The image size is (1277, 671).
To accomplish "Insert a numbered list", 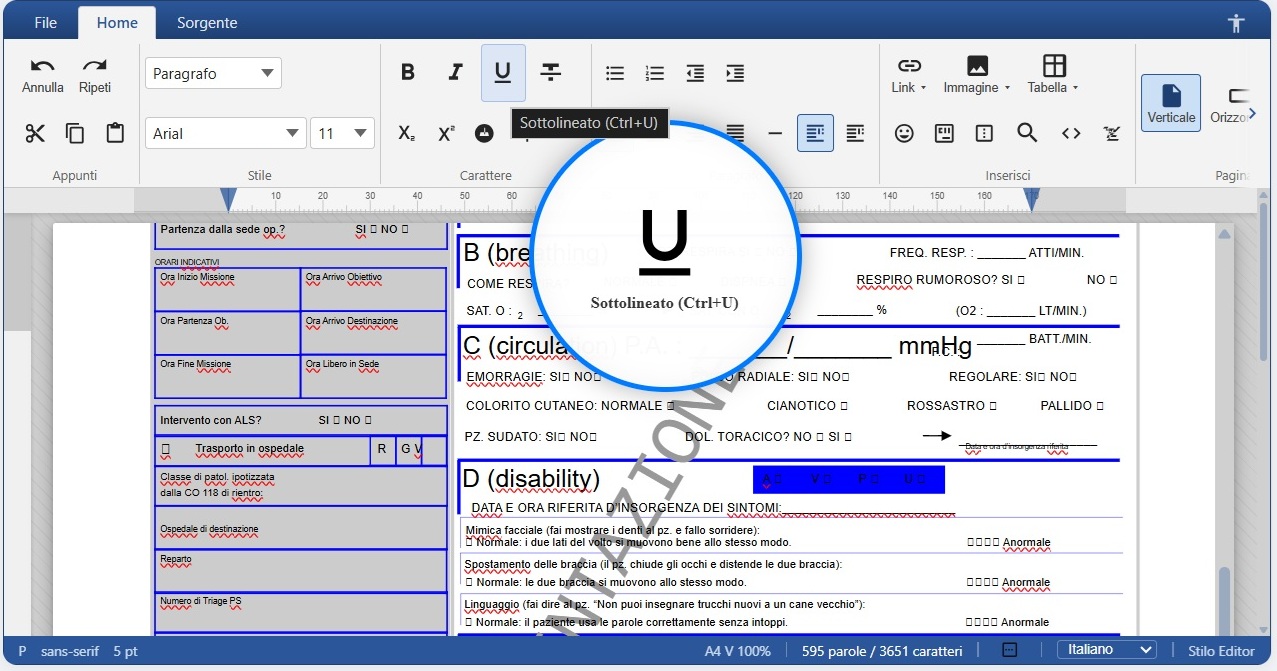I will 655,73.
